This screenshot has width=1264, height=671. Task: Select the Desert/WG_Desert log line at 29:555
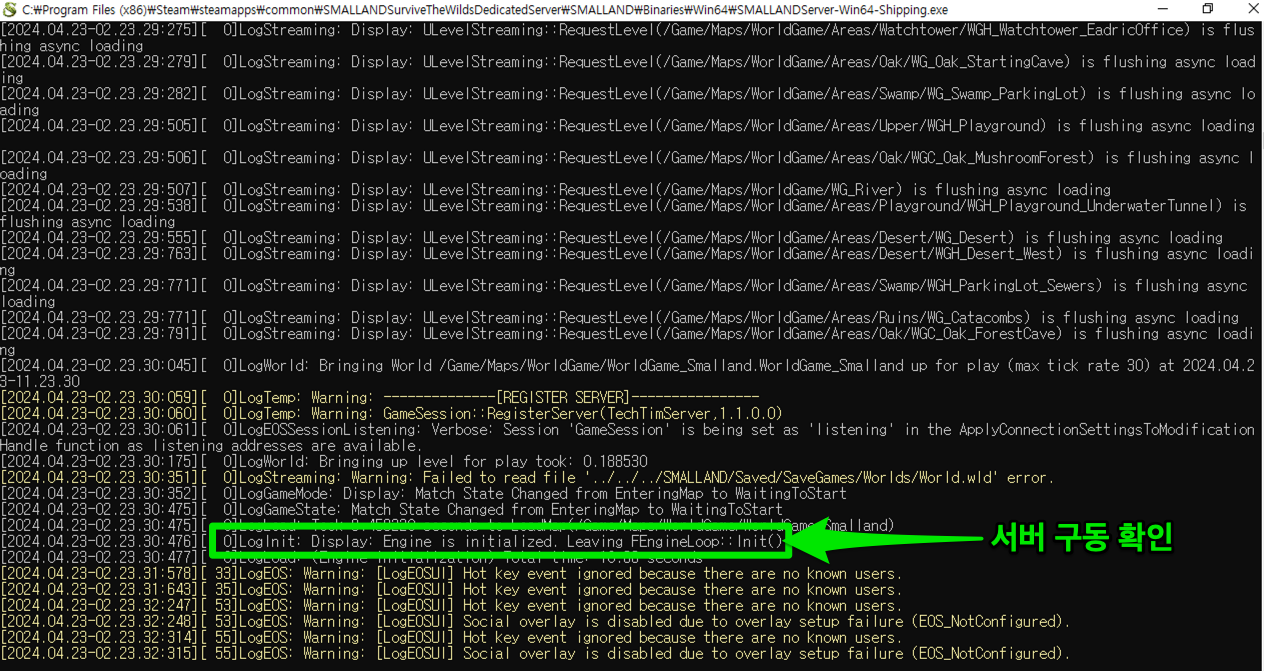[x=611, y=238]
